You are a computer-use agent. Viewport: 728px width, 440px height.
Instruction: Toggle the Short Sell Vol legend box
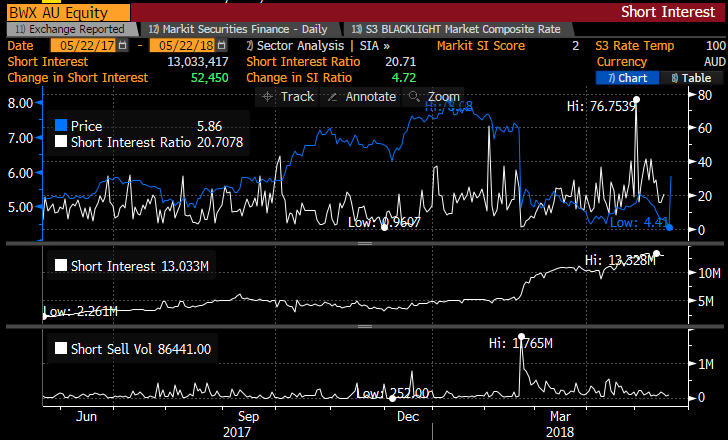(61, 348)
